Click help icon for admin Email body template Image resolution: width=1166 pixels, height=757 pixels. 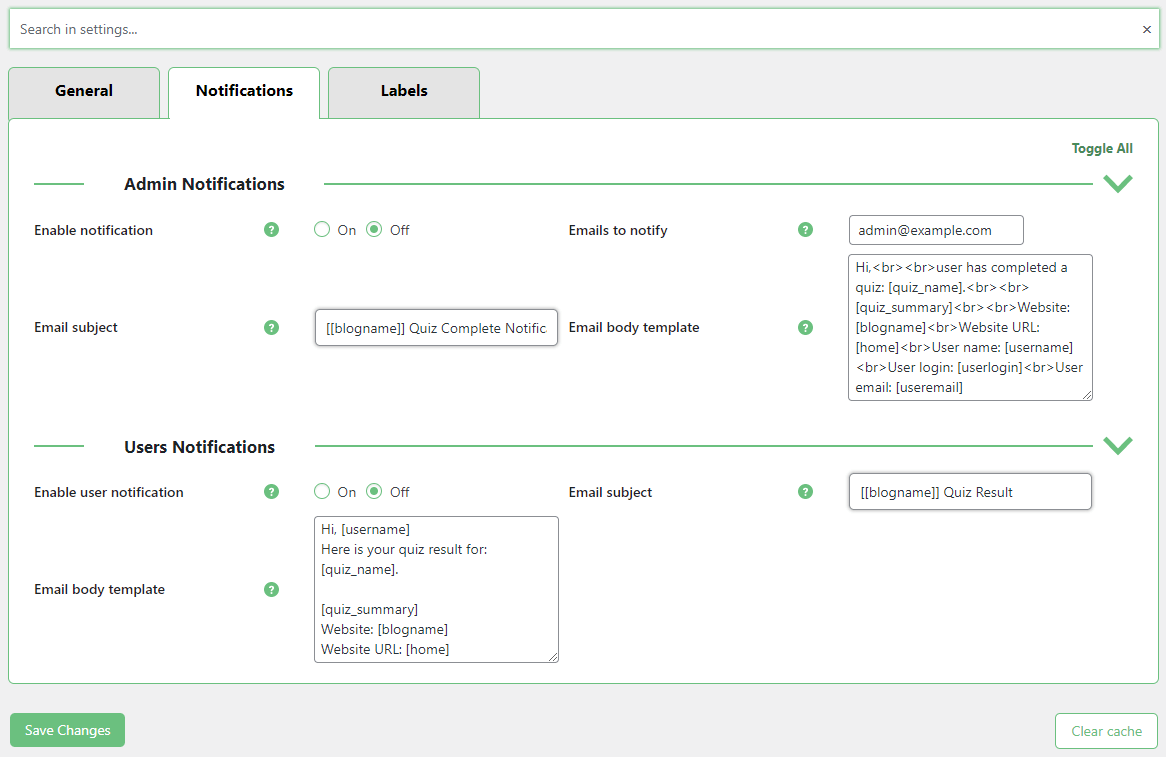click(x=805, y=327)
